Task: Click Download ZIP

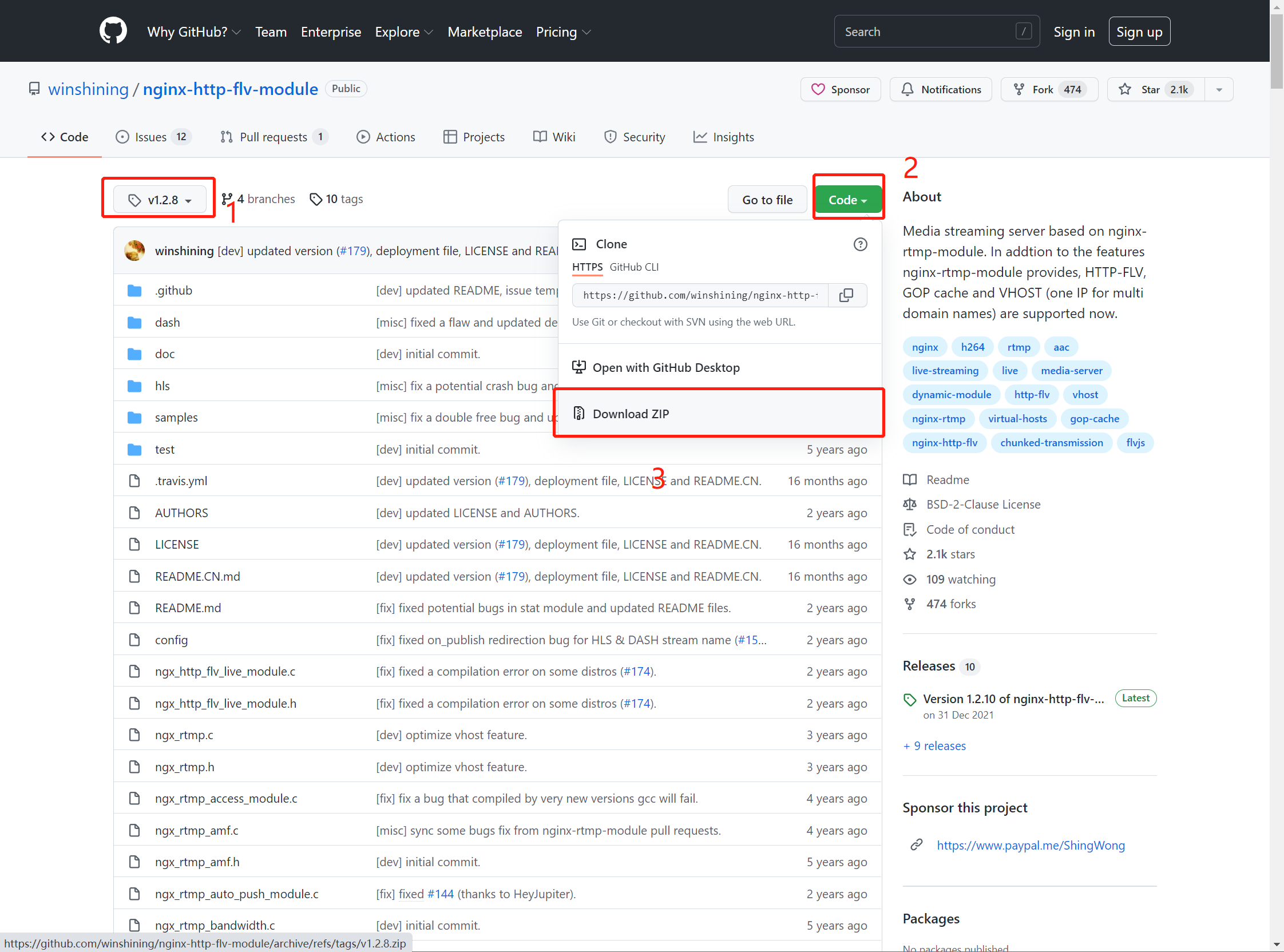Action: tap(631, 414)
